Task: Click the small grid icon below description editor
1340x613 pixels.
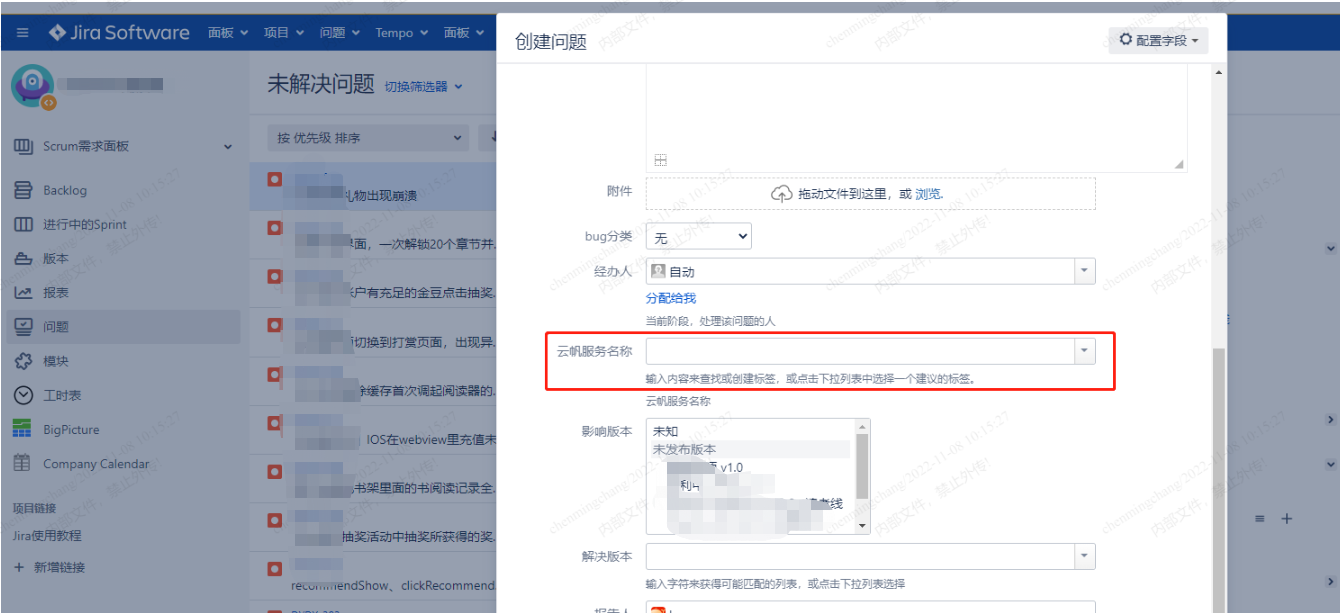Action: 660,160
